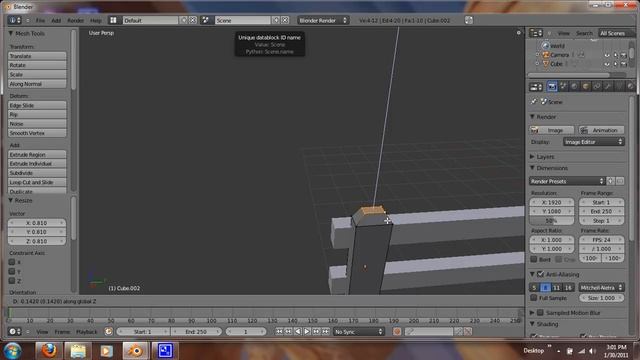Select the Material properties tab icon
Image resolution: width=640 pixels, height=360 pixels.
click(x=630, y=87)
